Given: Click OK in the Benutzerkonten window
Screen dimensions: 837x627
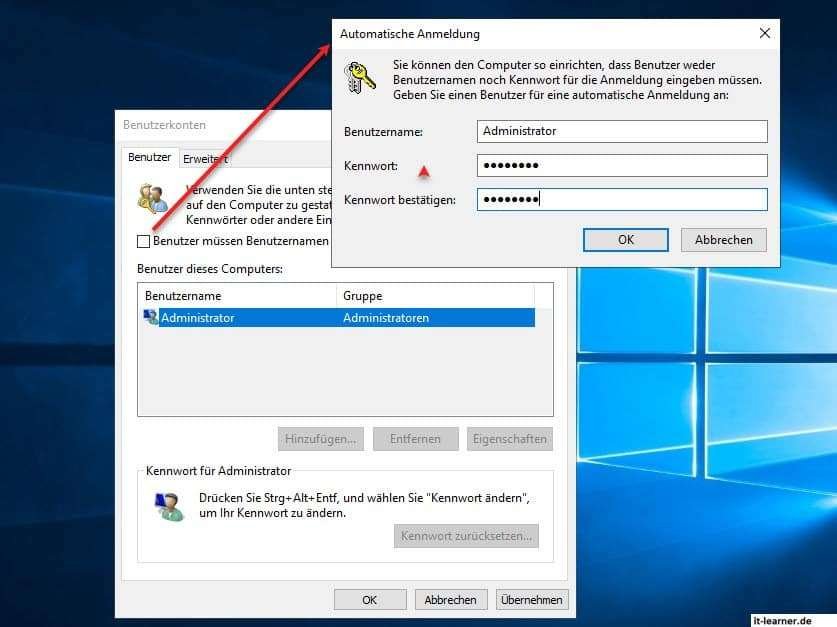Looking at the screenshot, I should 369,599.
